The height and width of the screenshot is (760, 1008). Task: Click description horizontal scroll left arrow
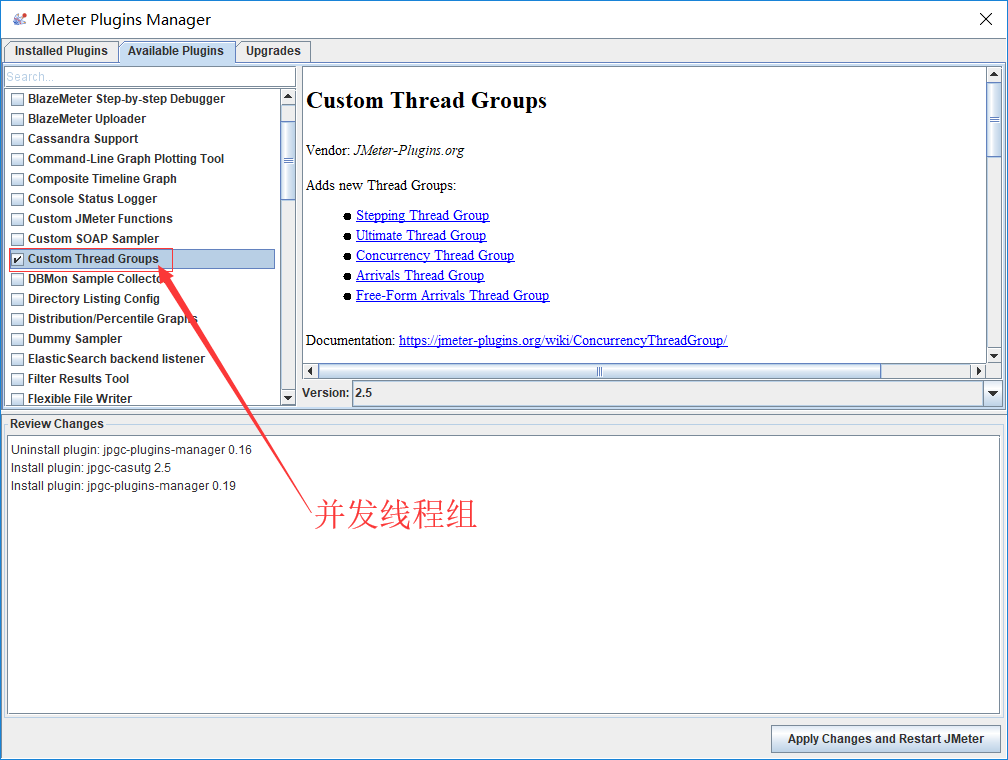coord(310,371)
